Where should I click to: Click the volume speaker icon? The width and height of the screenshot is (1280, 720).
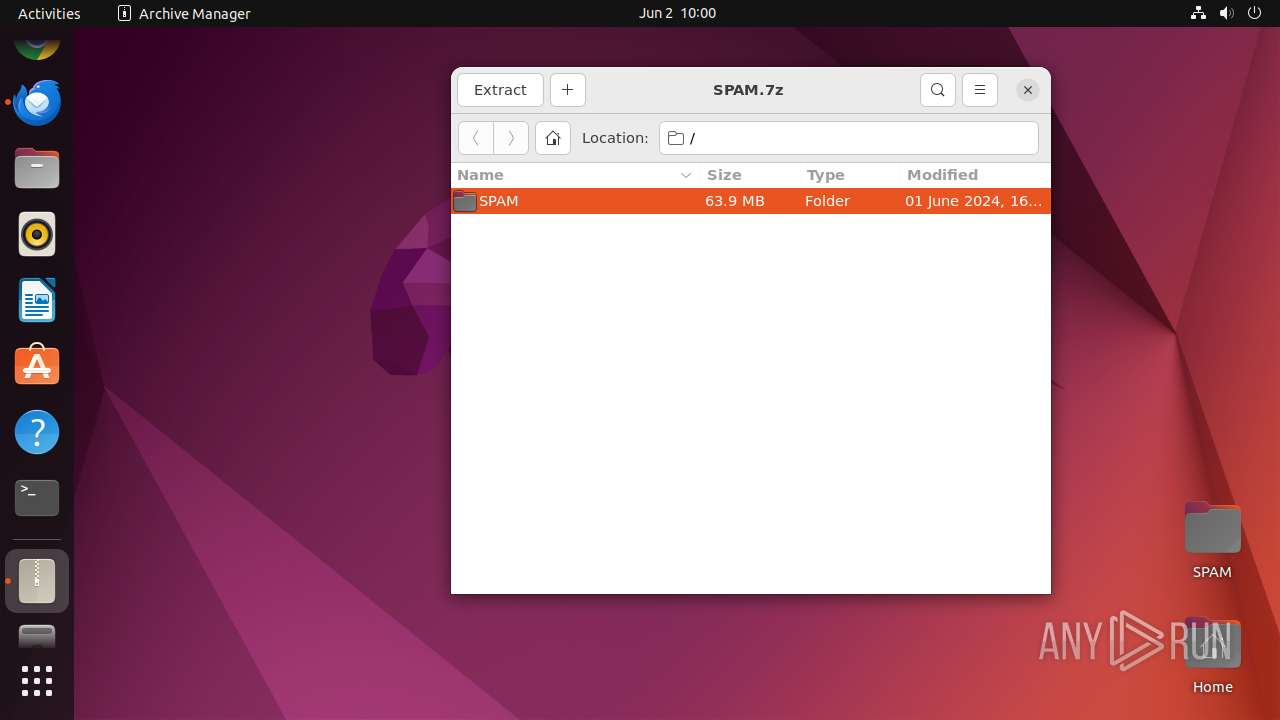(x=1227, y=13)
